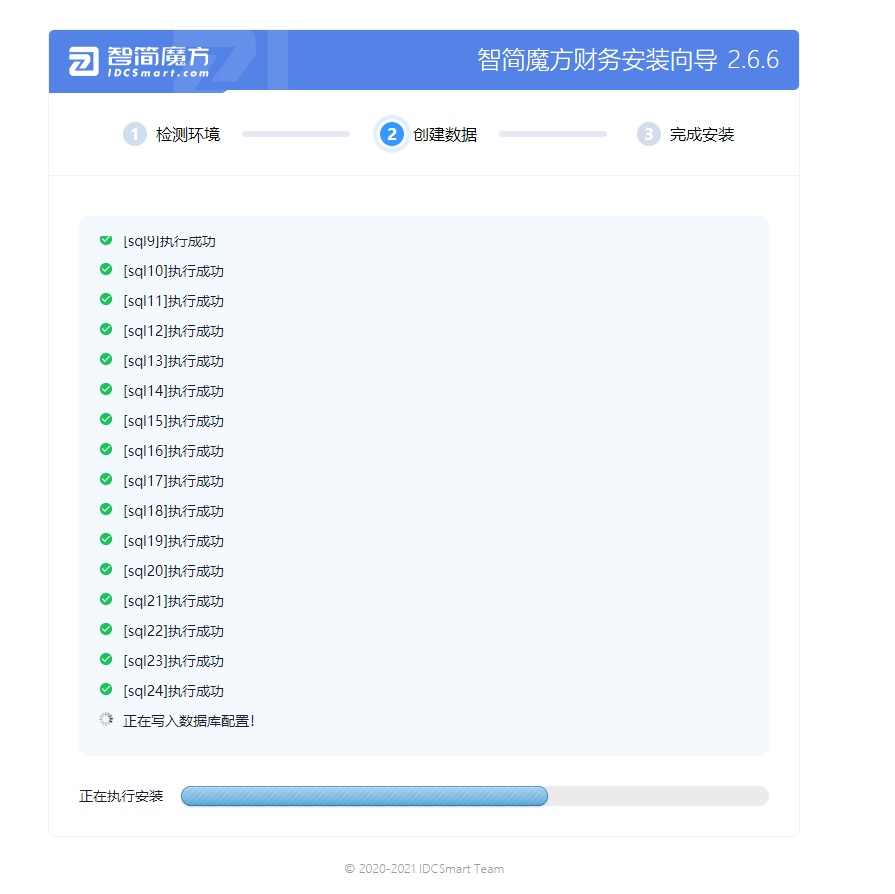The image size is (895, 894).
Task: Click the green check beside [sql18]执行成功
Action: tap(105, 510)
